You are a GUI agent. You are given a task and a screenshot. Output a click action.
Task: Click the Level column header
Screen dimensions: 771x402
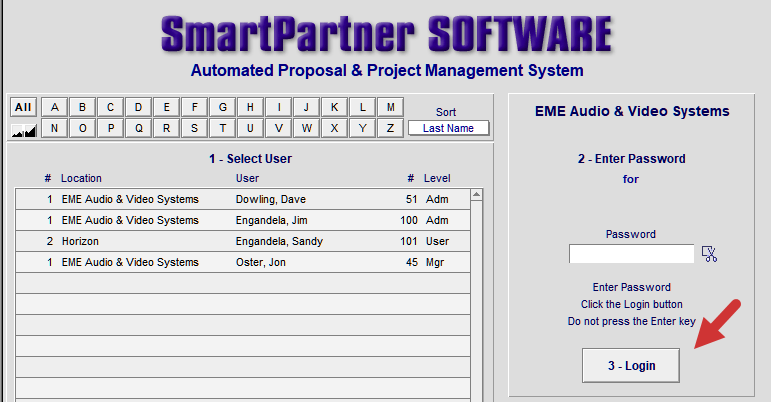[x=437, y=178]
